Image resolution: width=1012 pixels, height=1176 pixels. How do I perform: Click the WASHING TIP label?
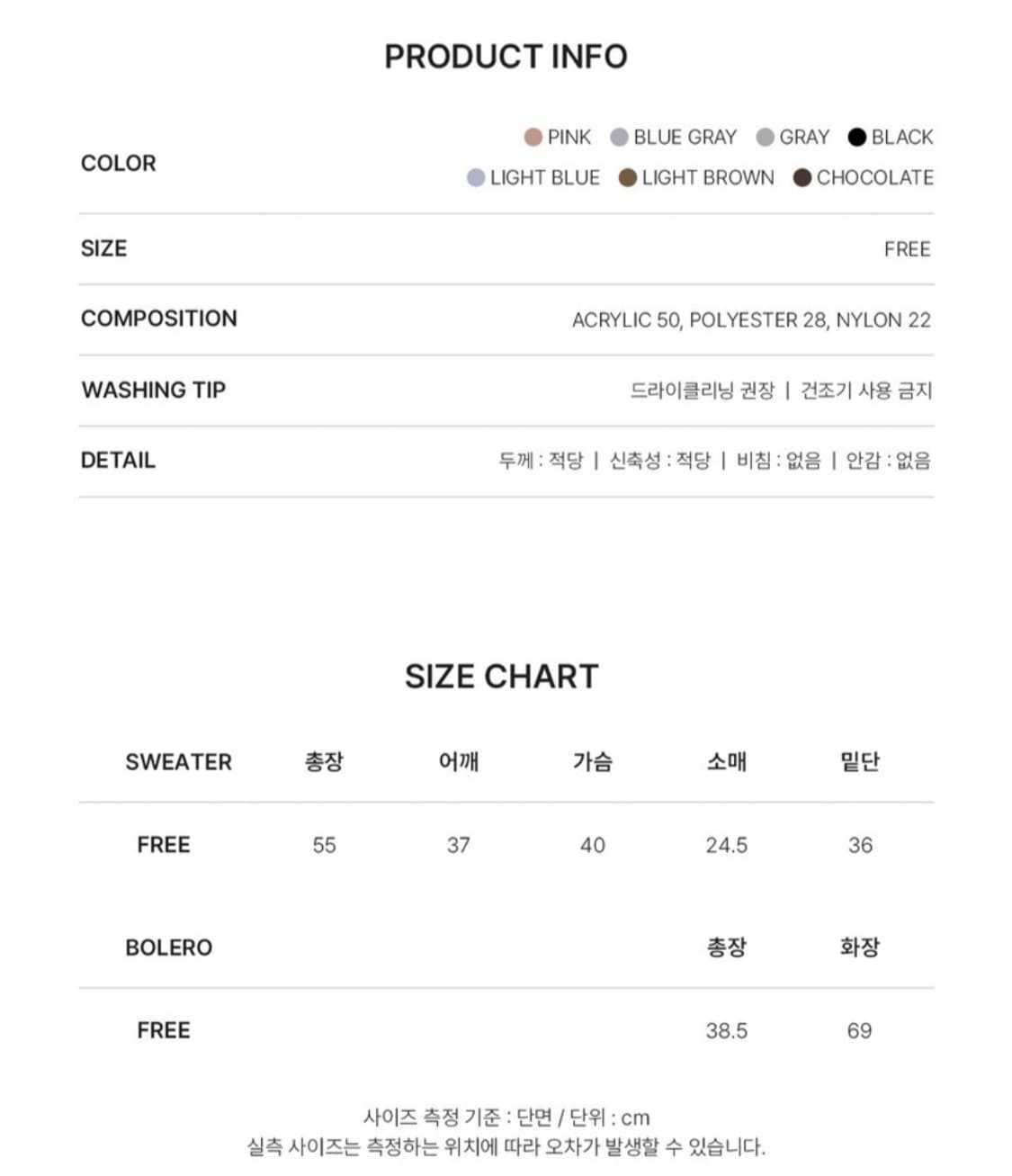click(x=154, y=390)
